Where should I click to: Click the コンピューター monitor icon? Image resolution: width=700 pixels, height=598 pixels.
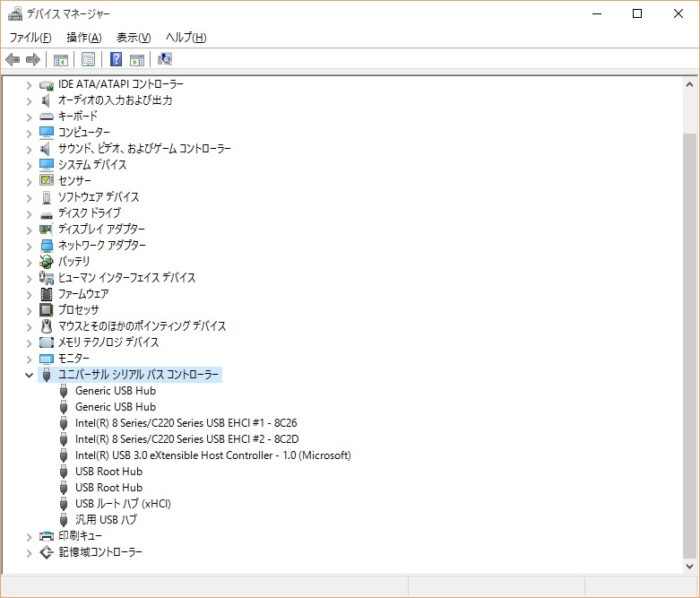pos(46,133)
